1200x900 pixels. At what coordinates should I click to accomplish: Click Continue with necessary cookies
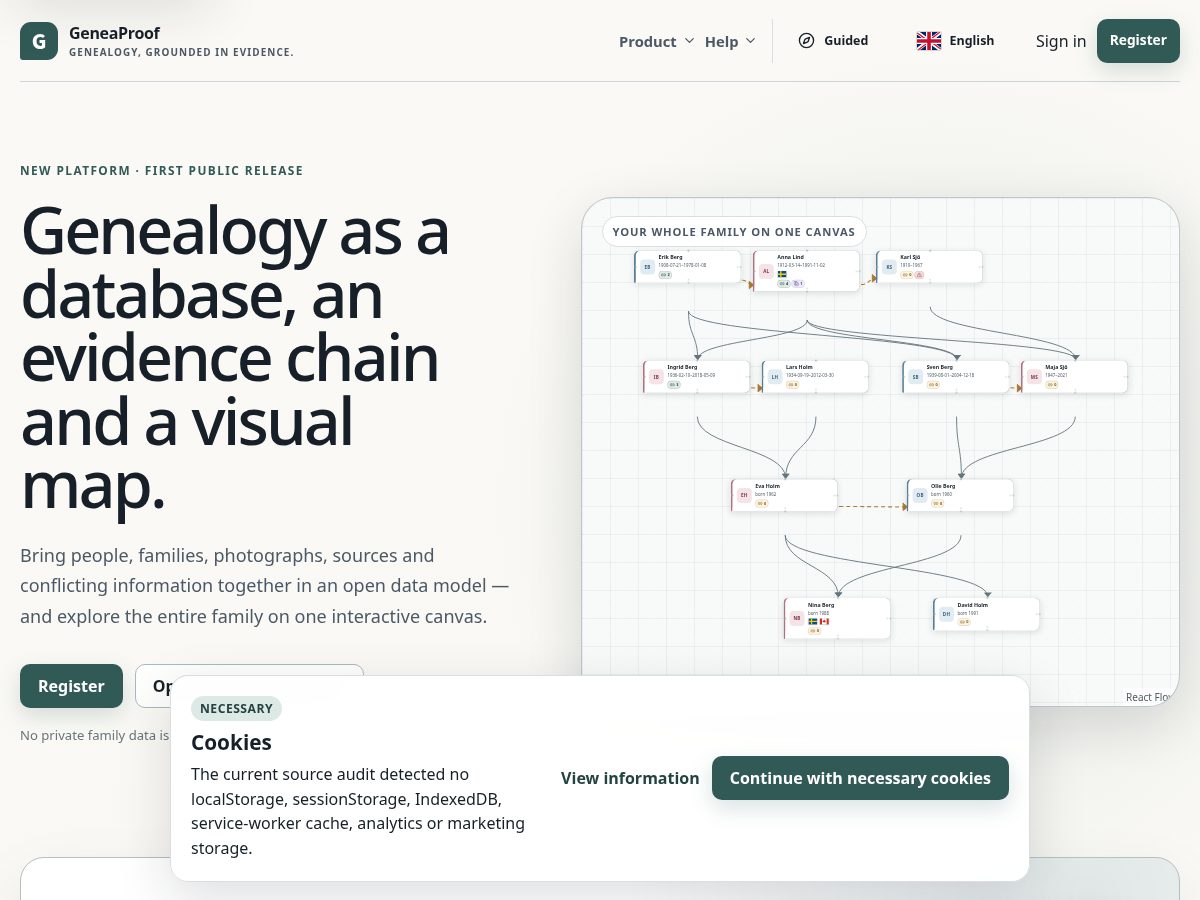pyautogui.click(x=860, y=778)
